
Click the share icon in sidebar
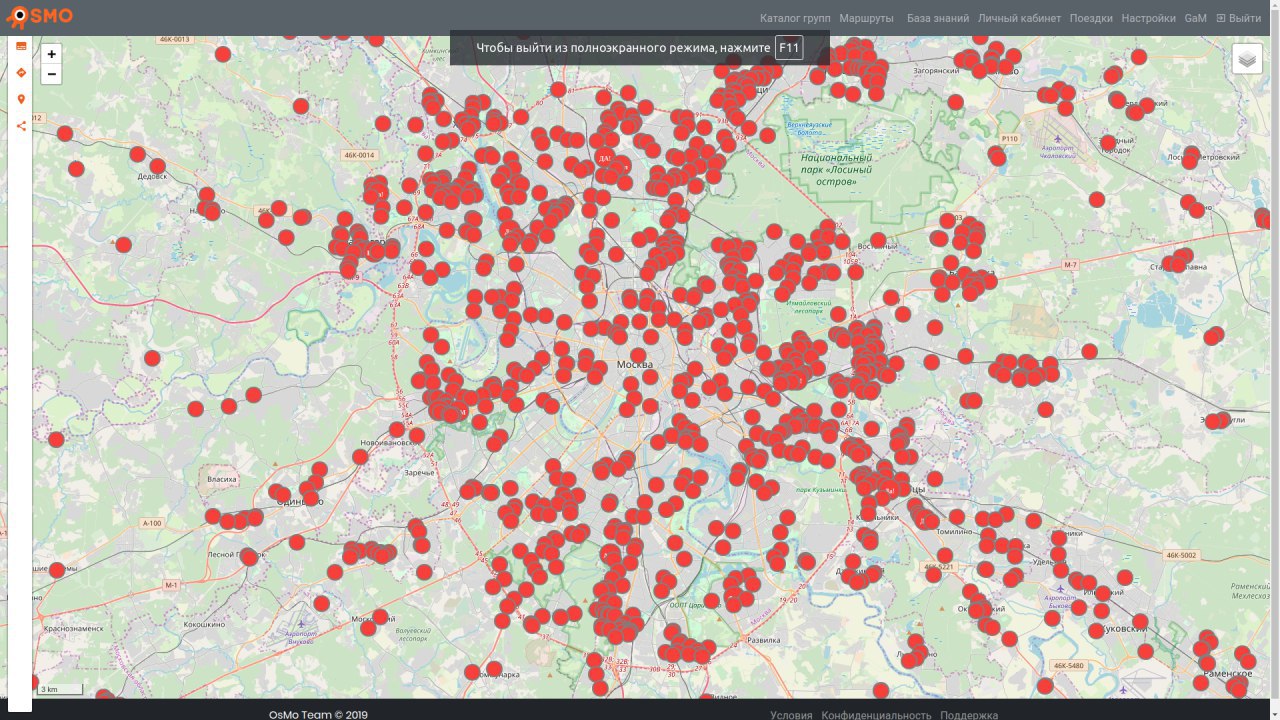click(21, 126)
